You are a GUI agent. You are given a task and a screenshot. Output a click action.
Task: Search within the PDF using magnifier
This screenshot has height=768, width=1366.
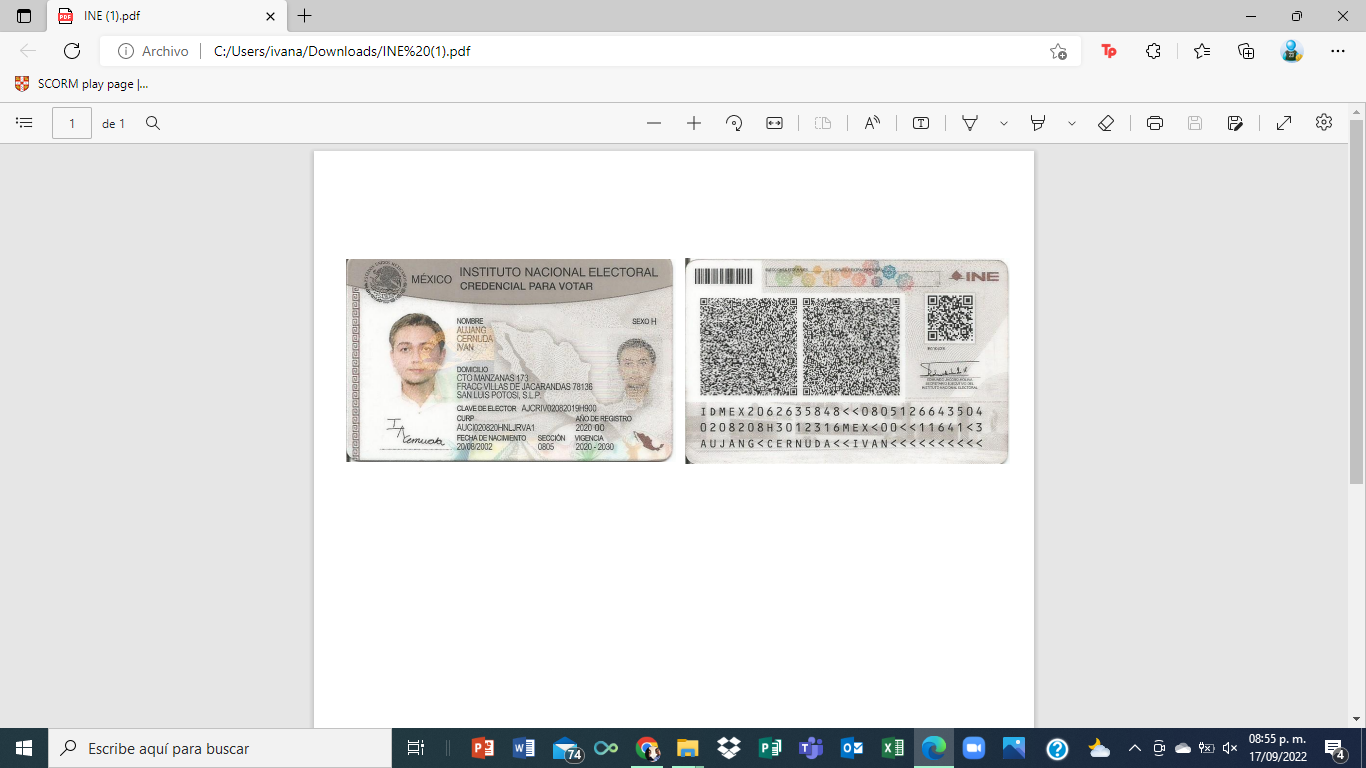(x=153, y=123)
